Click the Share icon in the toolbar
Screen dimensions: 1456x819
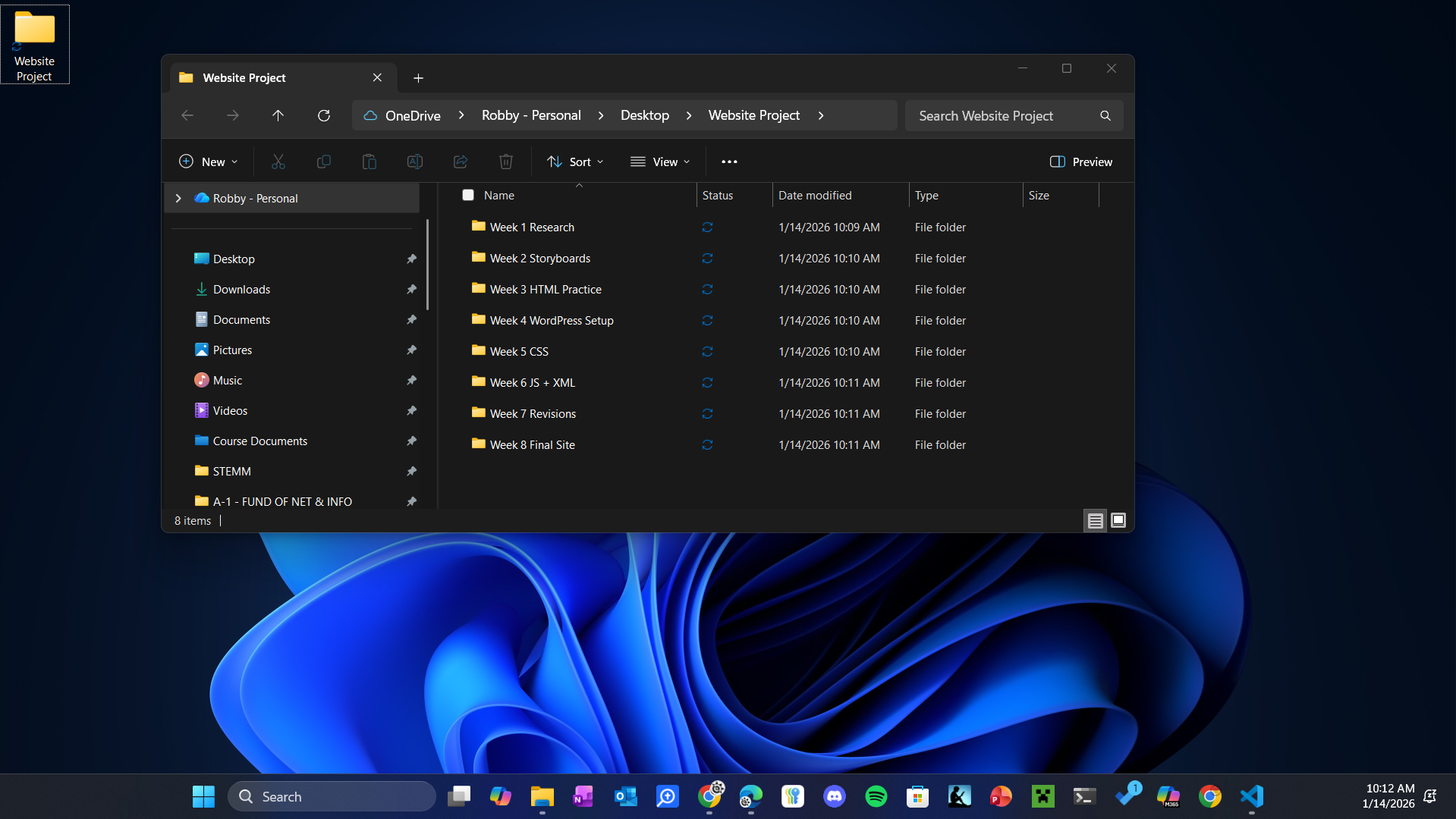click(x=461, y=162)
